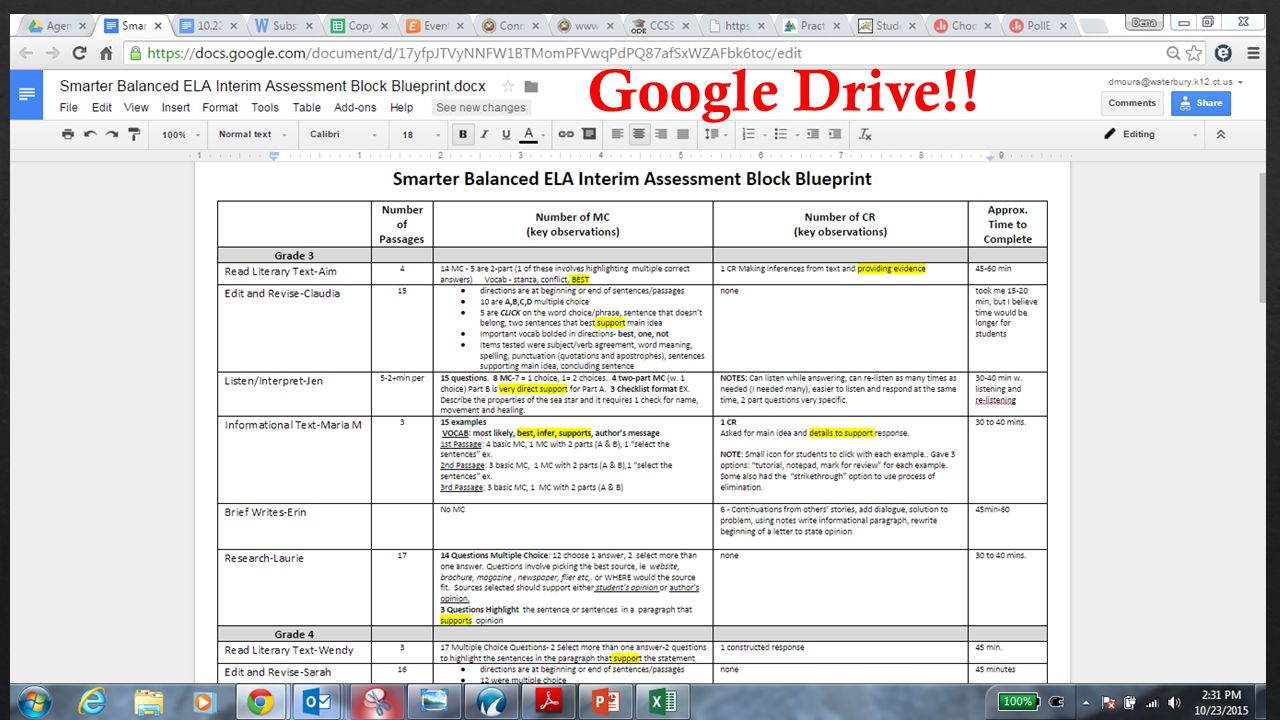Screen dimensions: 1280x720
Task: Open the Tools menu
Action: click(265, 107)
